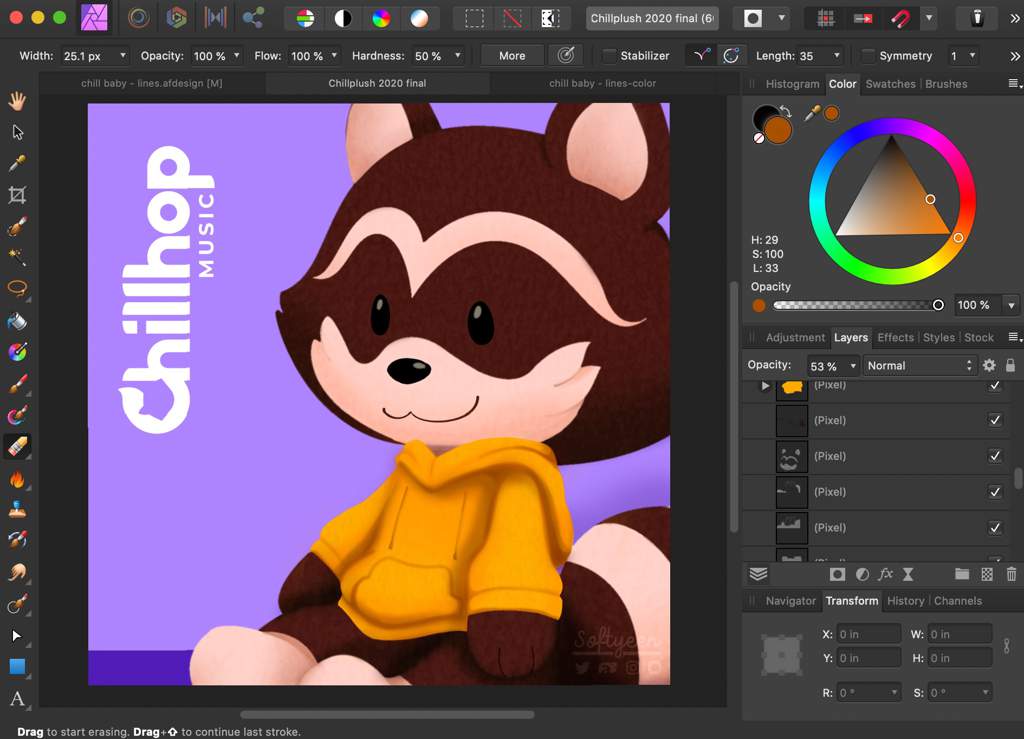This screenshot has height=739, width=1024.
Task: Expand the yellow hoodie Pixel layer group
Action: 765,386
